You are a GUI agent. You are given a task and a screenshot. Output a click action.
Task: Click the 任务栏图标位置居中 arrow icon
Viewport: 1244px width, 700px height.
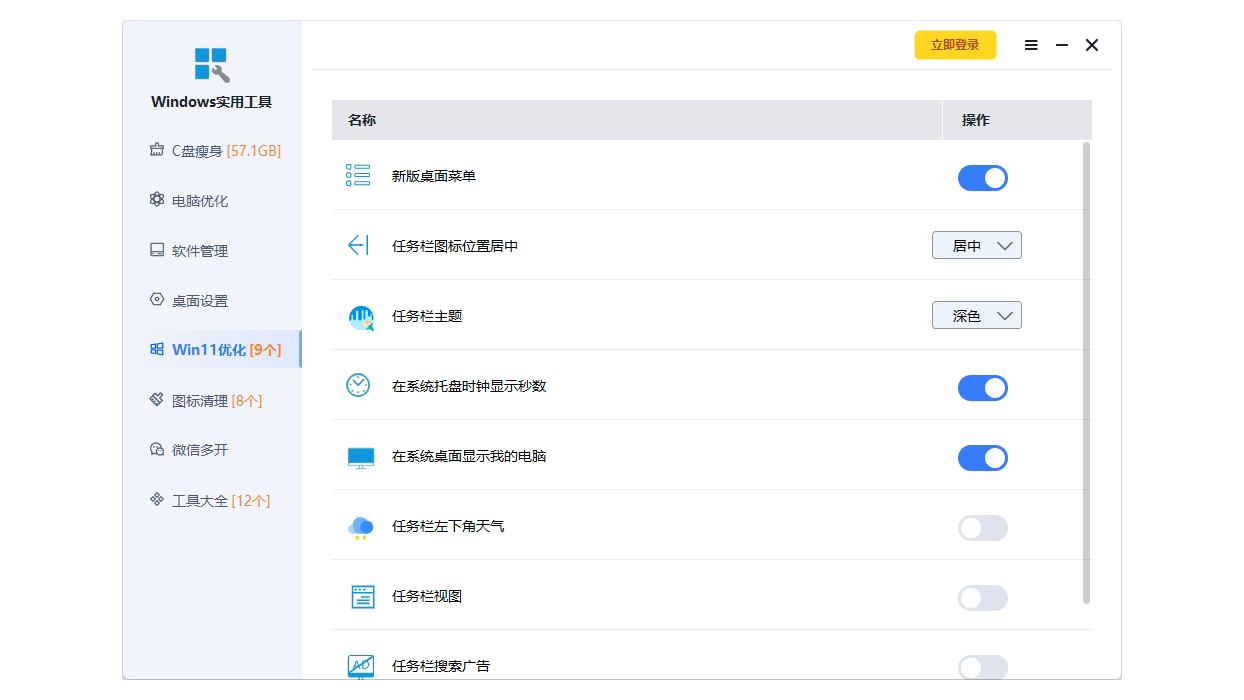click(358, 246)
